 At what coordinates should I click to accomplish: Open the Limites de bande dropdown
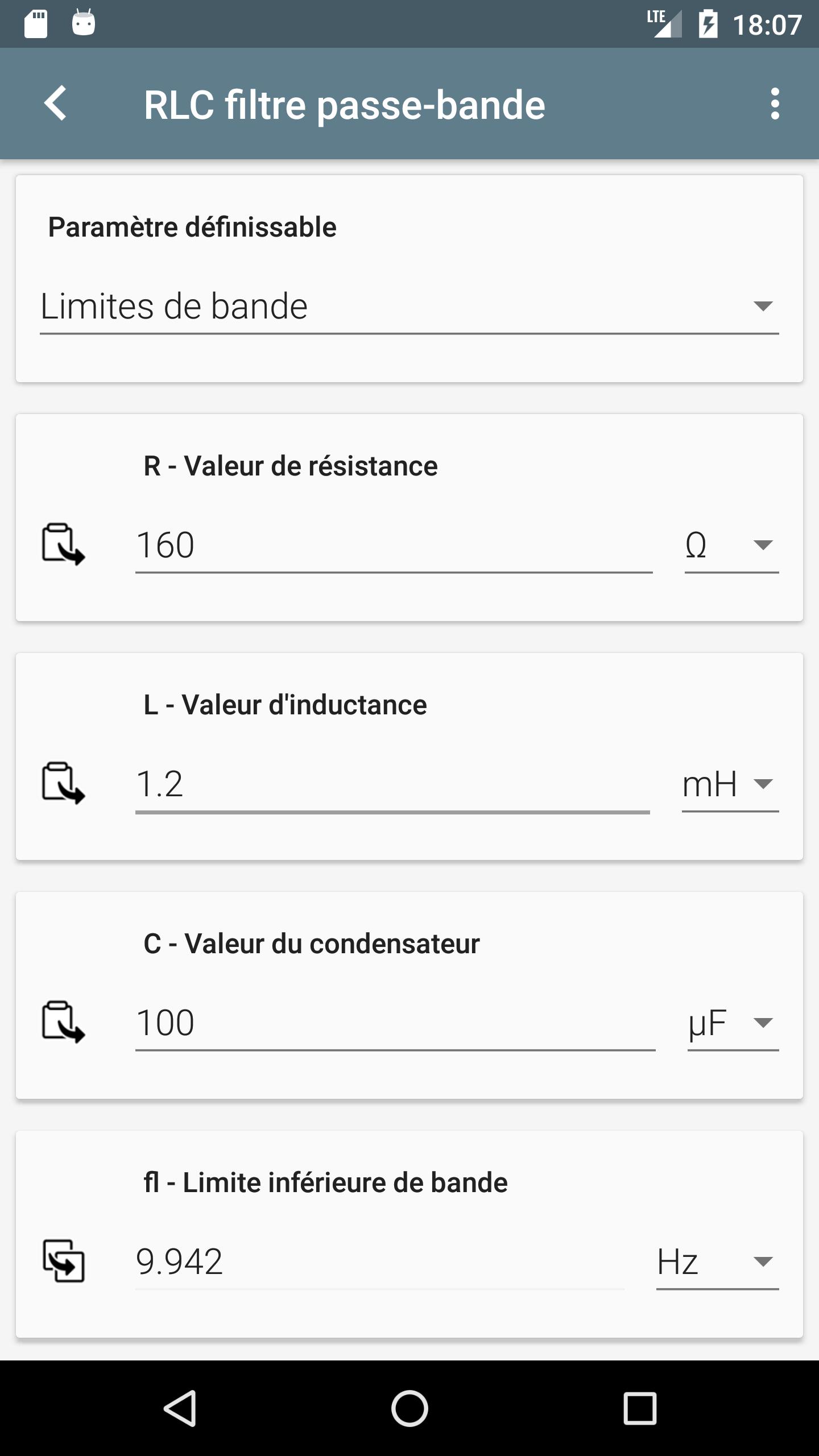(409, 307)
